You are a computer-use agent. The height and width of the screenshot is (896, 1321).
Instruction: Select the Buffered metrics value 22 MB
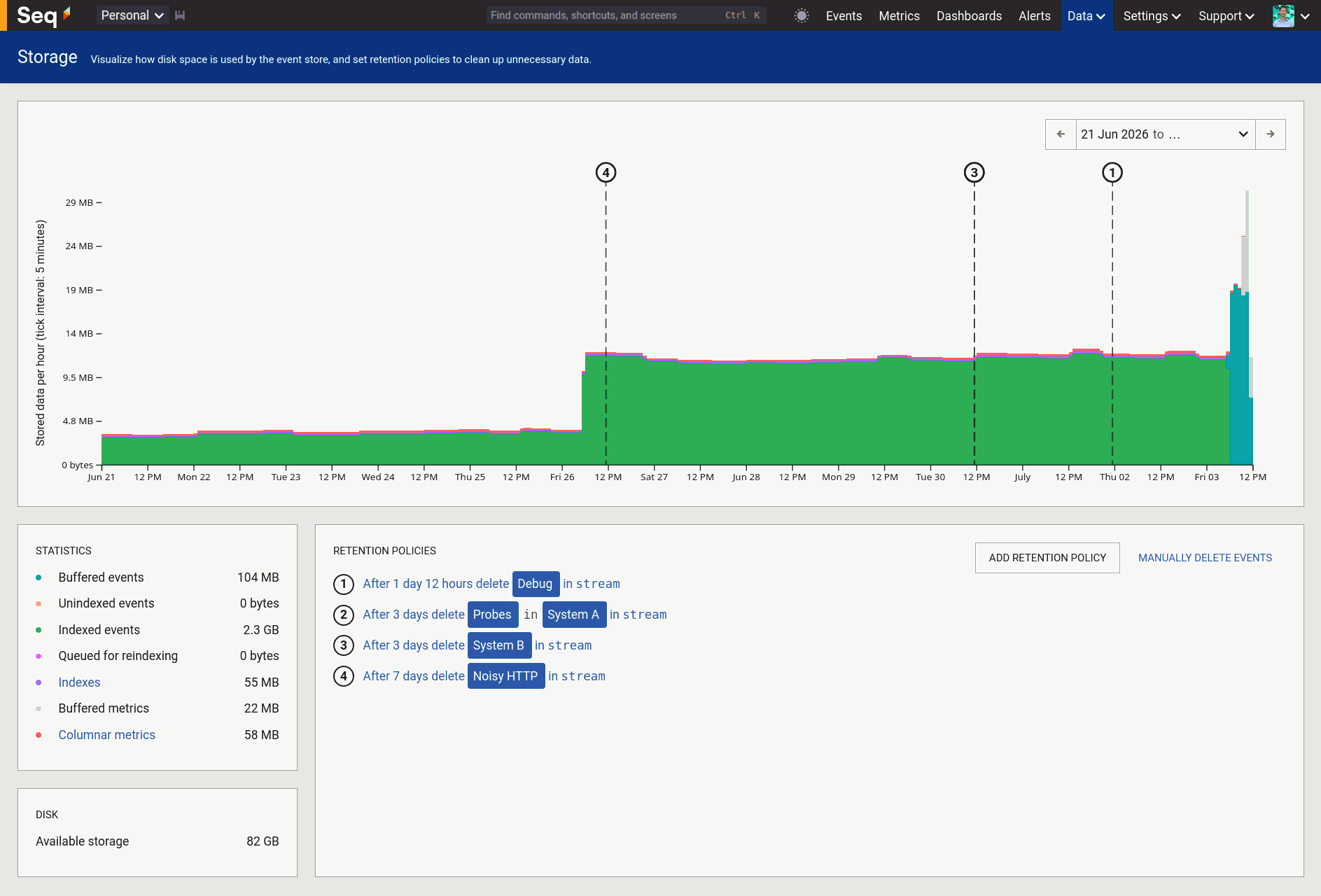pyautogui.click(x=261, y=708)
